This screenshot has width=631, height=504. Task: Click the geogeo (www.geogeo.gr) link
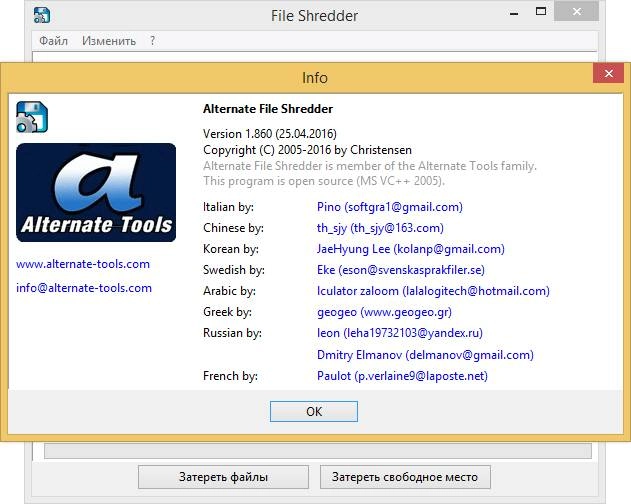tap(384, 312)
